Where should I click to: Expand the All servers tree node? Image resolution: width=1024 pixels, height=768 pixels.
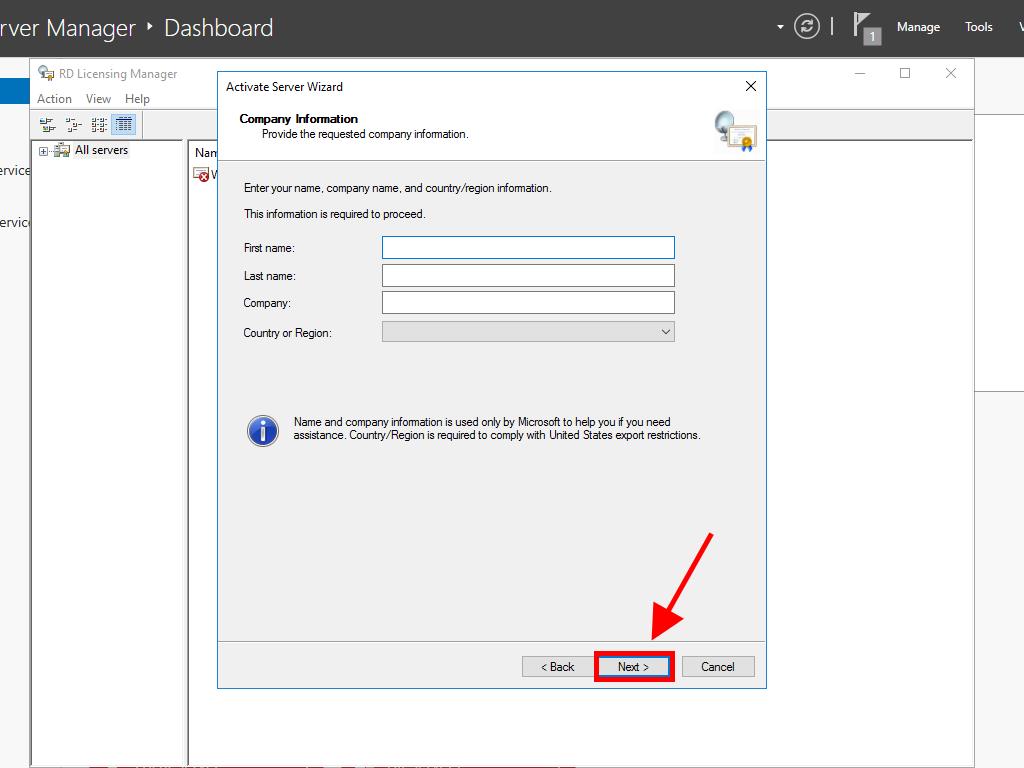coord(43,151)
